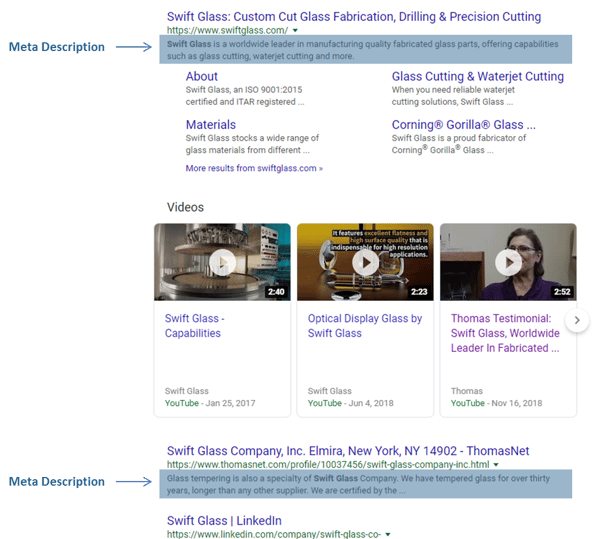This screenshot has width=600, height=539.
Task: Click the thomasnet.com profile URL text
Action: [x=328, y=465]
